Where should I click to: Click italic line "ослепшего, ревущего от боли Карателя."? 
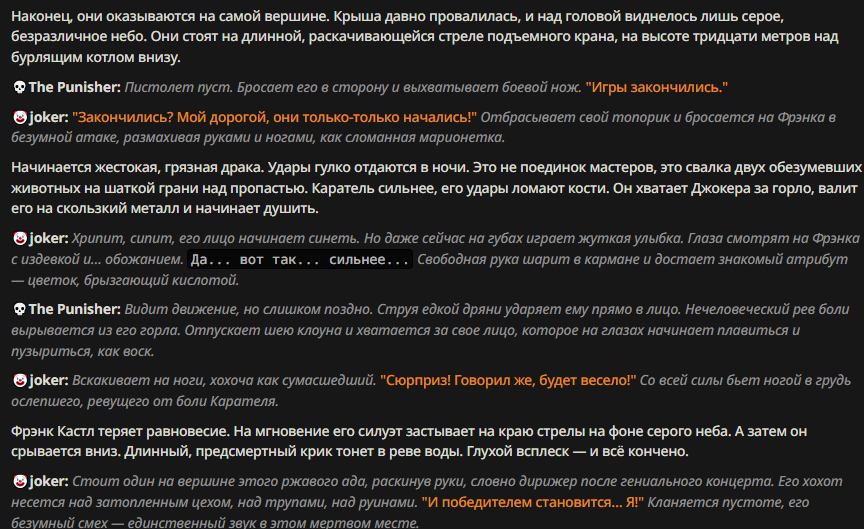[x=145, y=401]
